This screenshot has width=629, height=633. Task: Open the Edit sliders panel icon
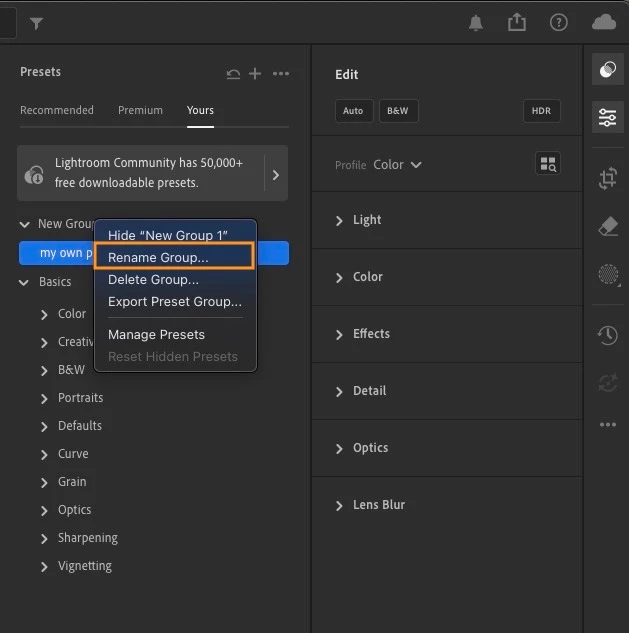coord(608,117)
